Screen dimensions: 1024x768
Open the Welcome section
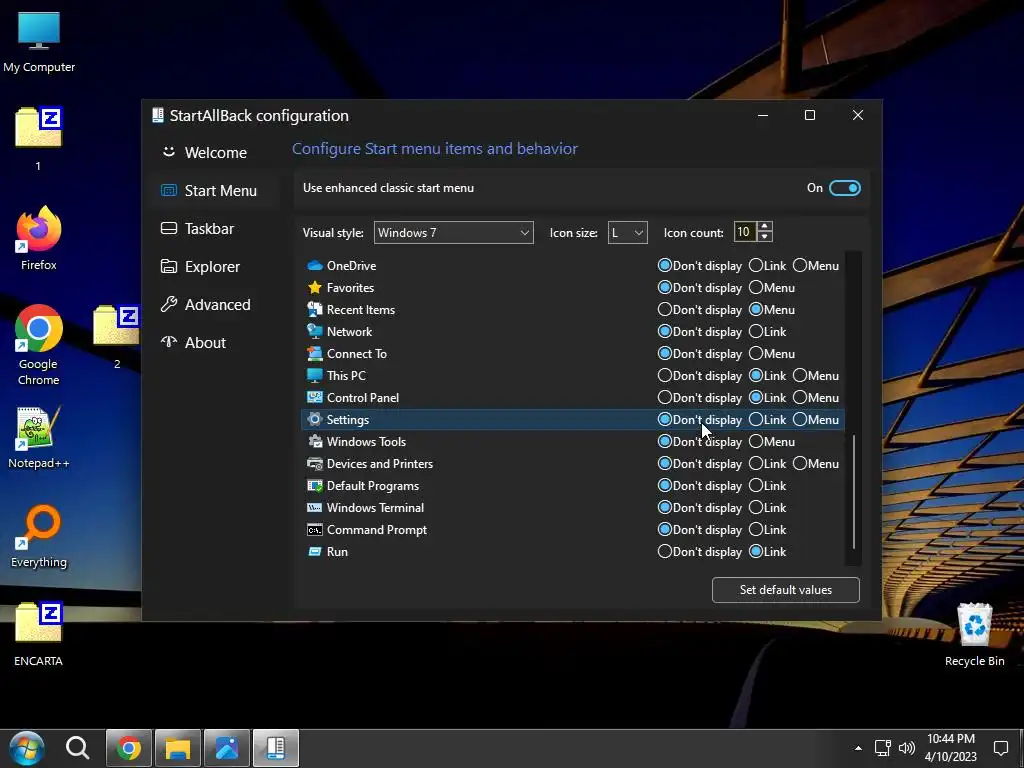(216, 153)
